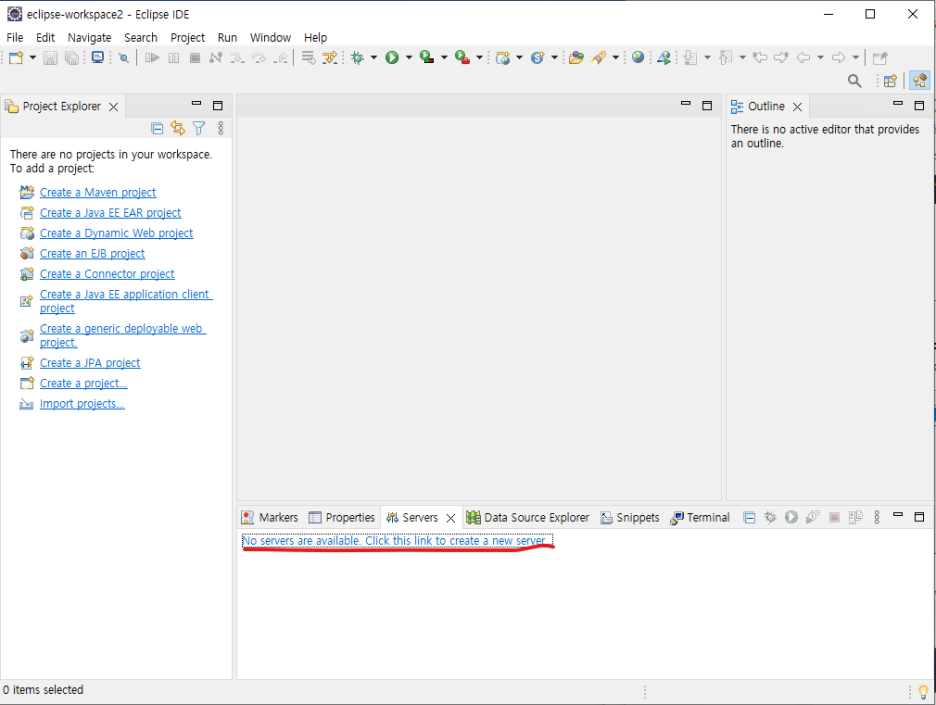Click the Step Over icon
Image resolution: width=936 pixels, height=705 pixels.
click(258, 58)
